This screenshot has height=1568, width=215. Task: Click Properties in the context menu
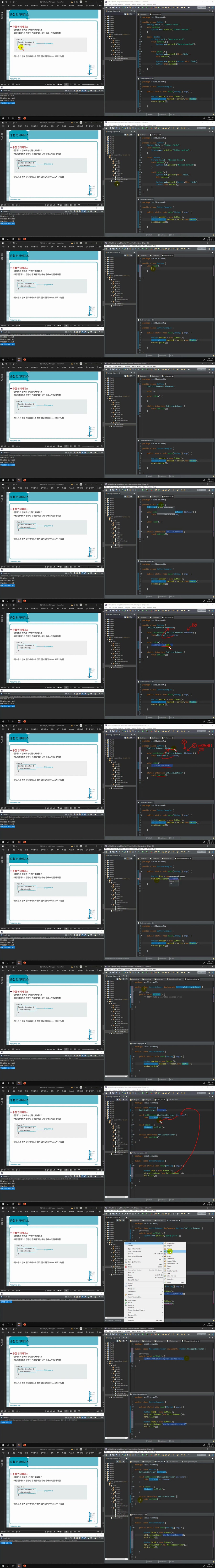(131, 1321)
